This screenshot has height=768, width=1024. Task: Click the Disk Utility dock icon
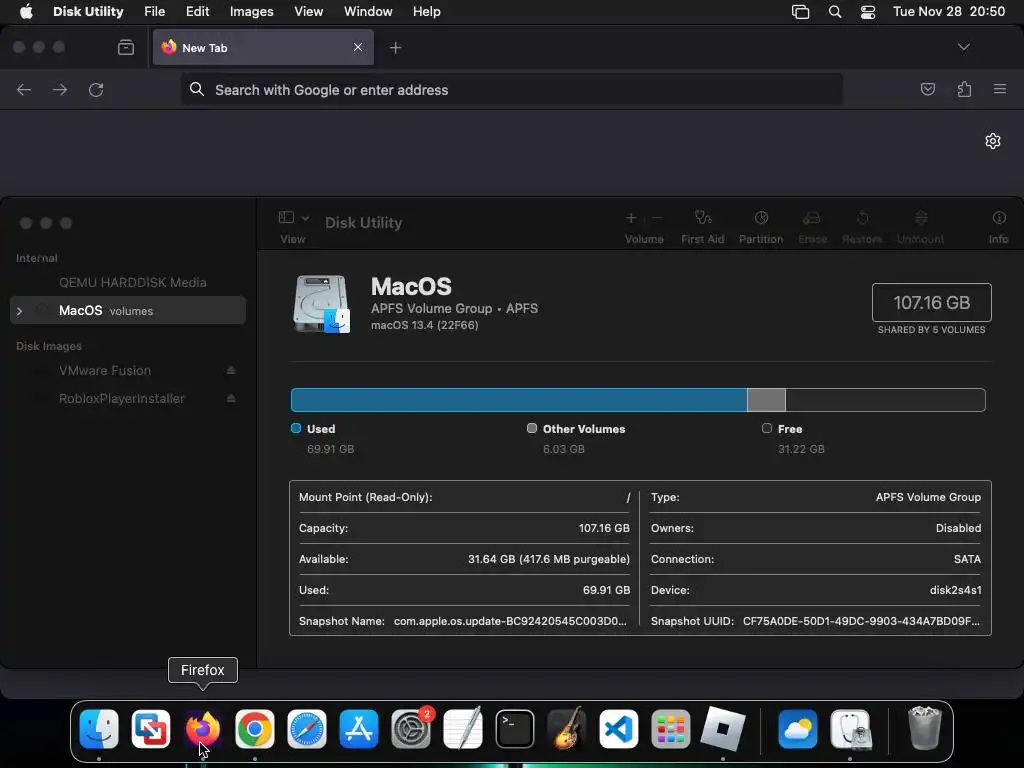coord(850,729)
